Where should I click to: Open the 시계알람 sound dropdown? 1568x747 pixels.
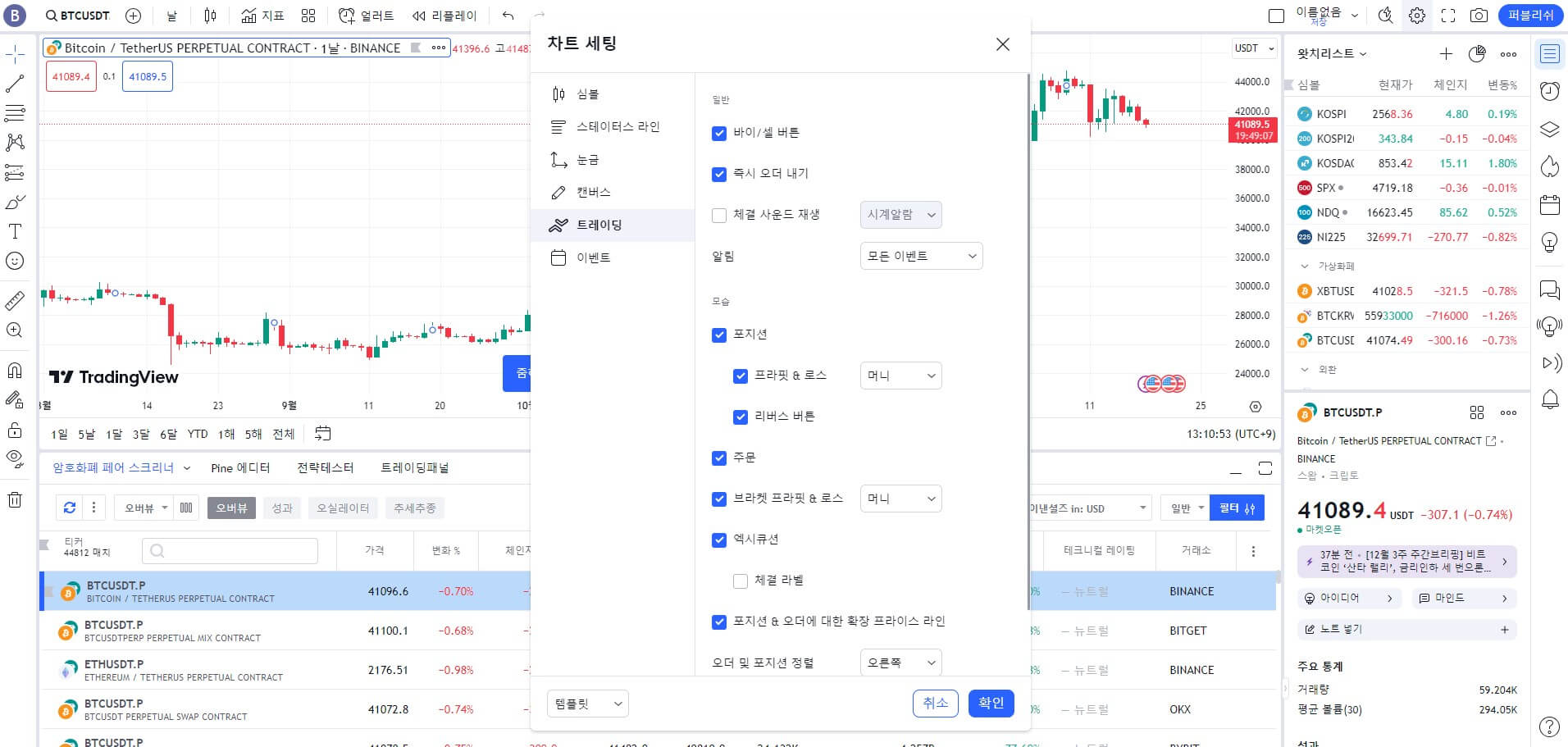click(x=900, y=215)
